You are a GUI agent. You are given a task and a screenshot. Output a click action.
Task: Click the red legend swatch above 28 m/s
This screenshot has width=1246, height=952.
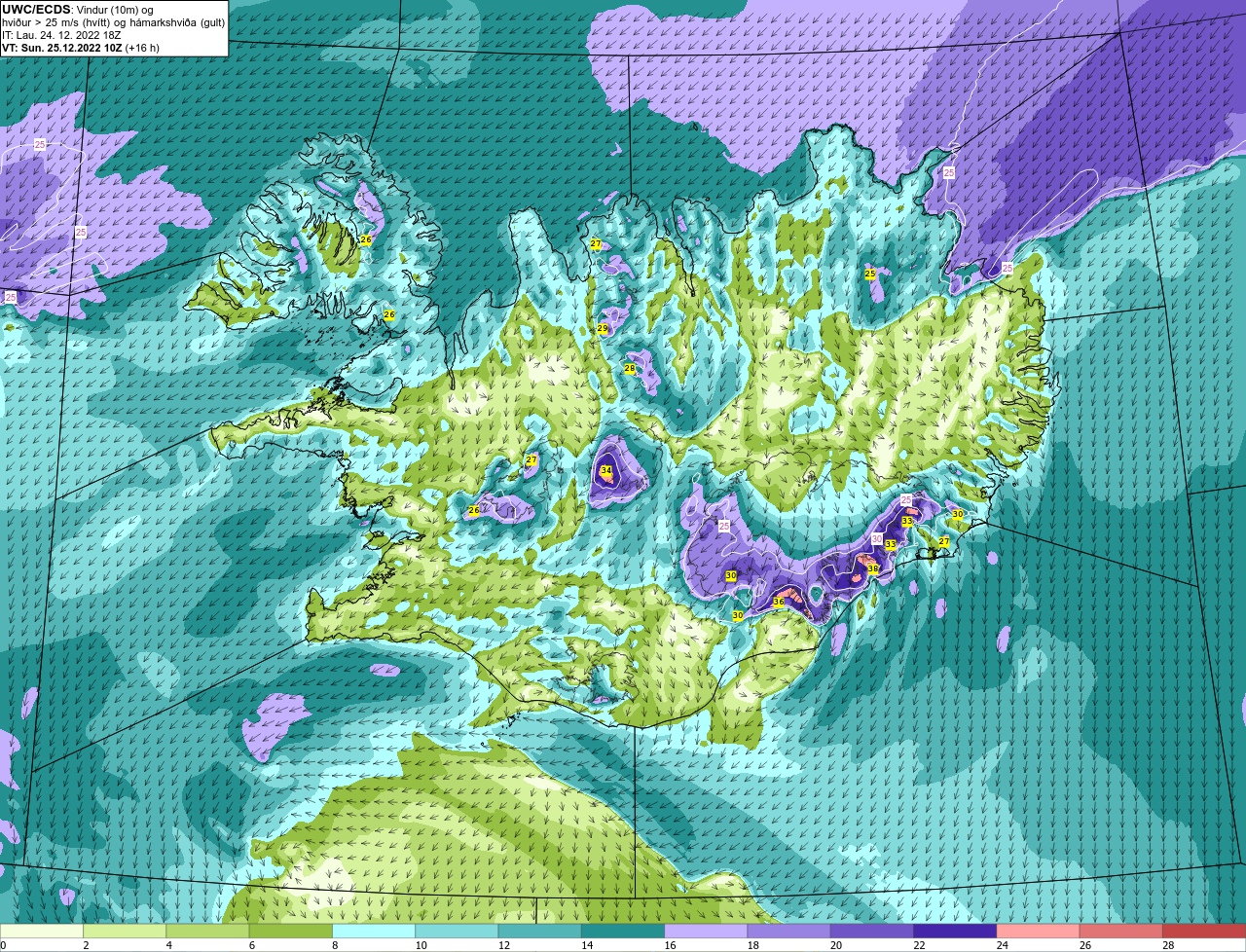(1204, 931)
